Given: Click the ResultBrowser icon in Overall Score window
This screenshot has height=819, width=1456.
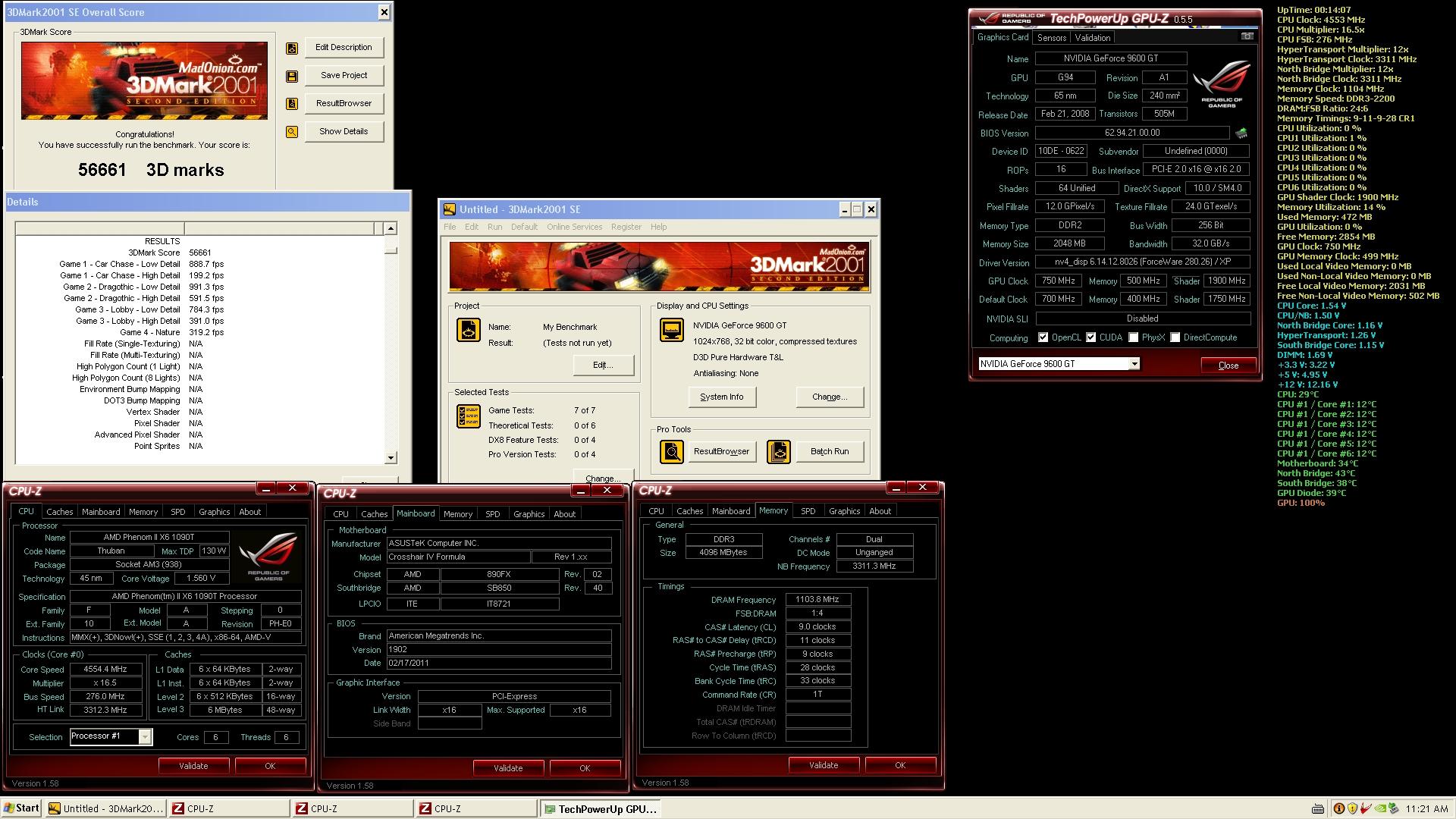Looking at the screenshot, I should tap(291, 104).
